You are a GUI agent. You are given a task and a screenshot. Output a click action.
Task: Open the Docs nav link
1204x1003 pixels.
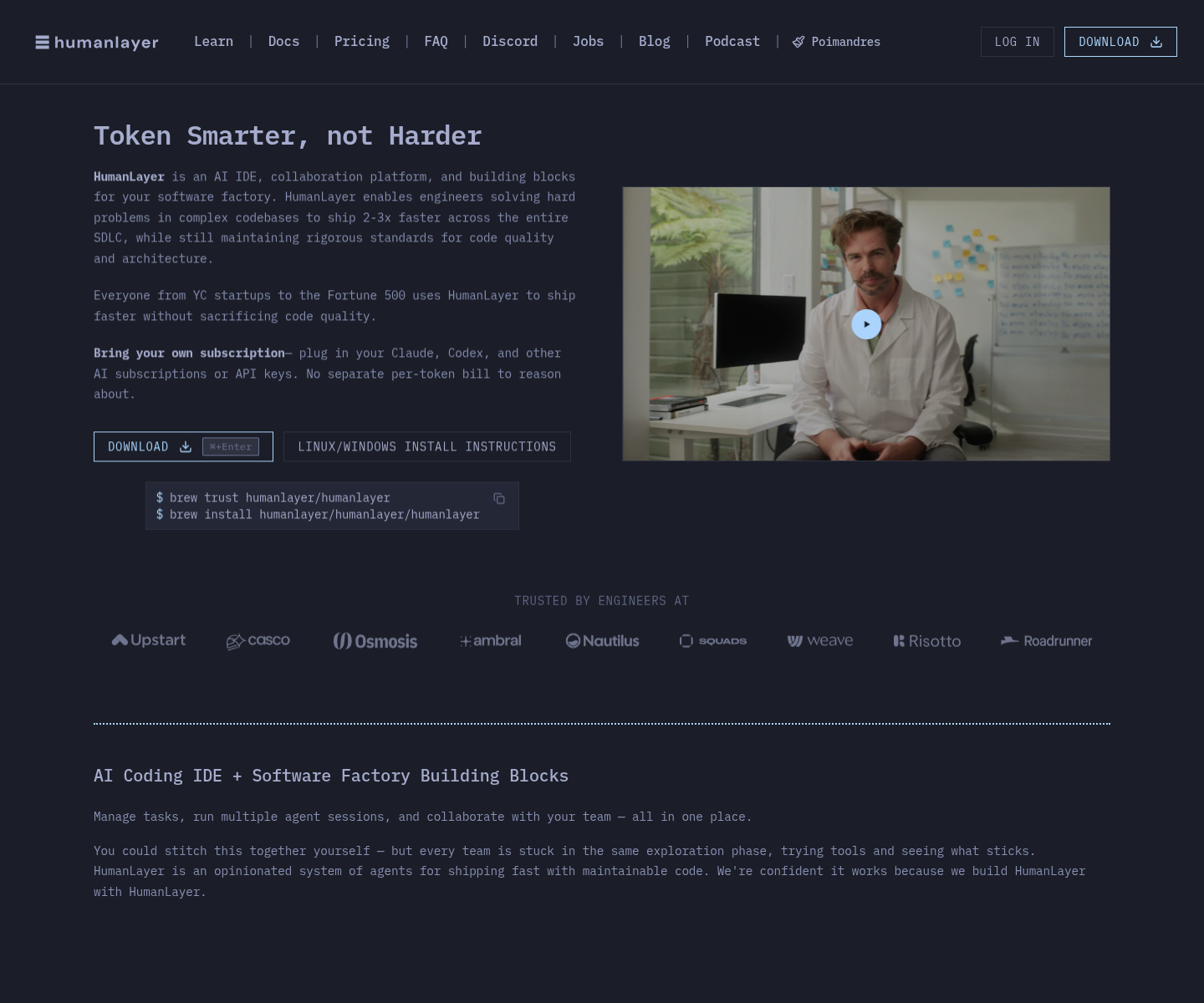pos(283,41)
